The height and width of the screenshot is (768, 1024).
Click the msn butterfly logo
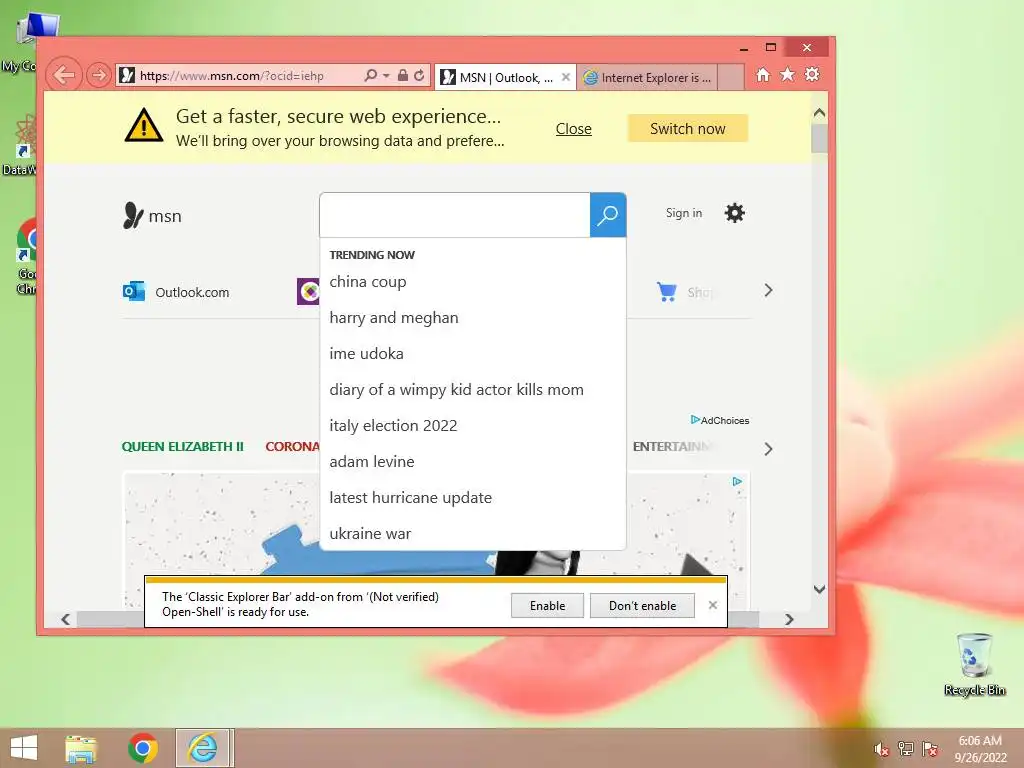tap(133, 216)
